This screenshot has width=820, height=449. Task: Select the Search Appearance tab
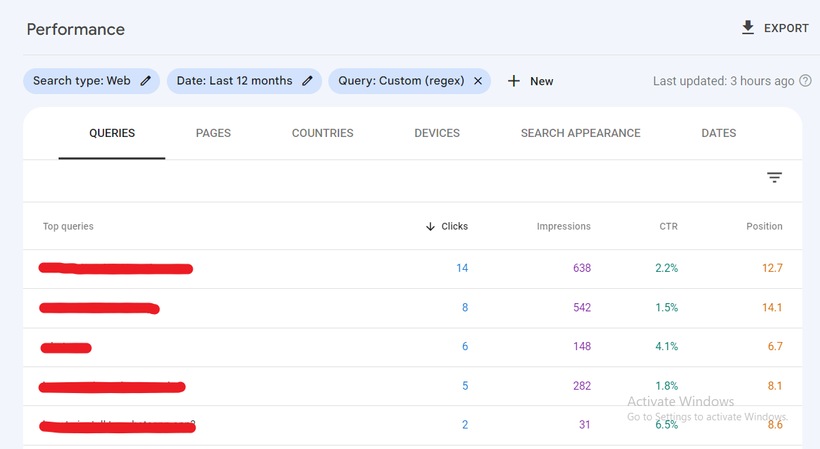(x=580, y=133)
